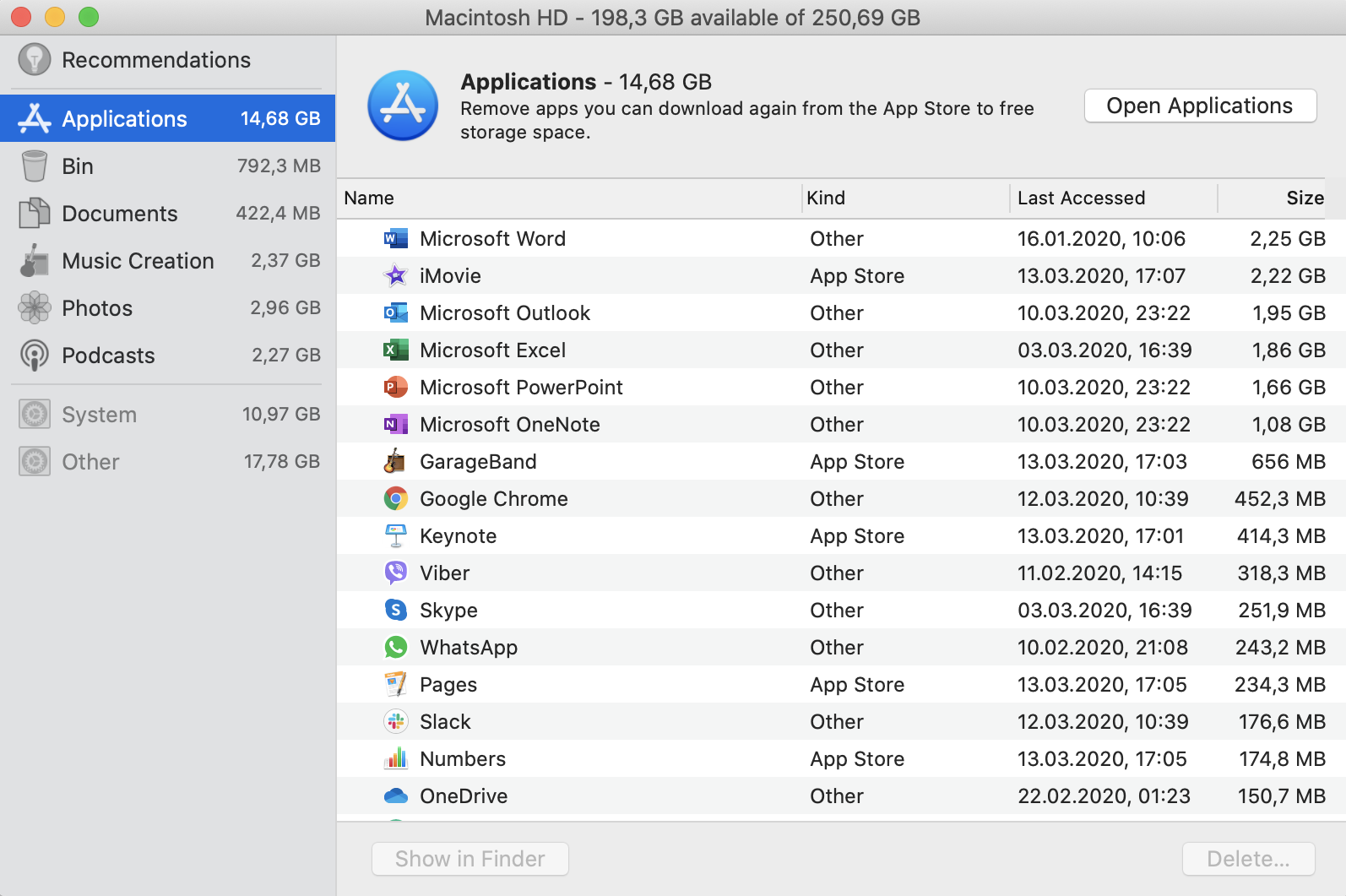Click the Music Creation guitar icon
This screenshot has height=896, width=1346.
point(35,261)
